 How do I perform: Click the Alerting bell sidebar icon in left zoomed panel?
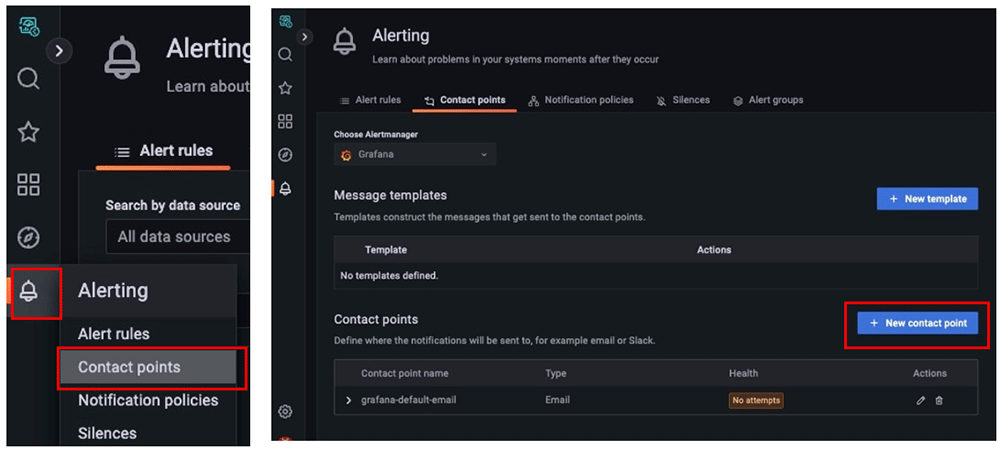pos(29,291)
